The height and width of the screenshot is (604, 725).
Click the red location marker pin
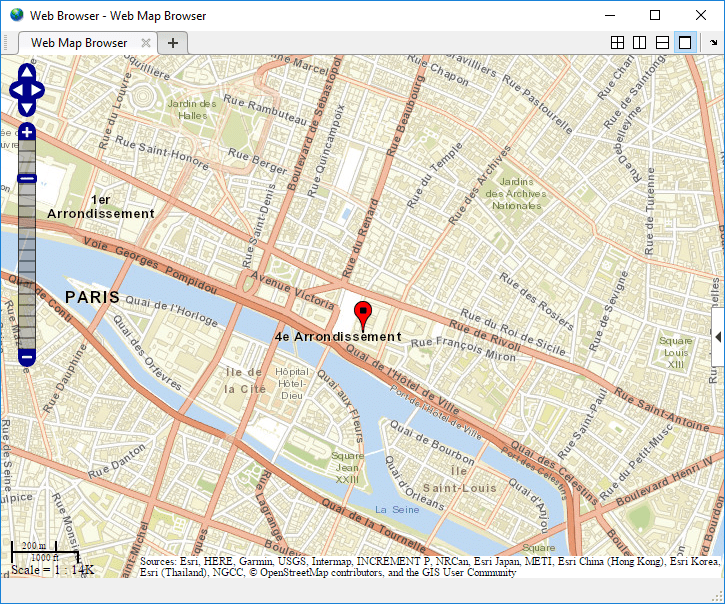363,315
